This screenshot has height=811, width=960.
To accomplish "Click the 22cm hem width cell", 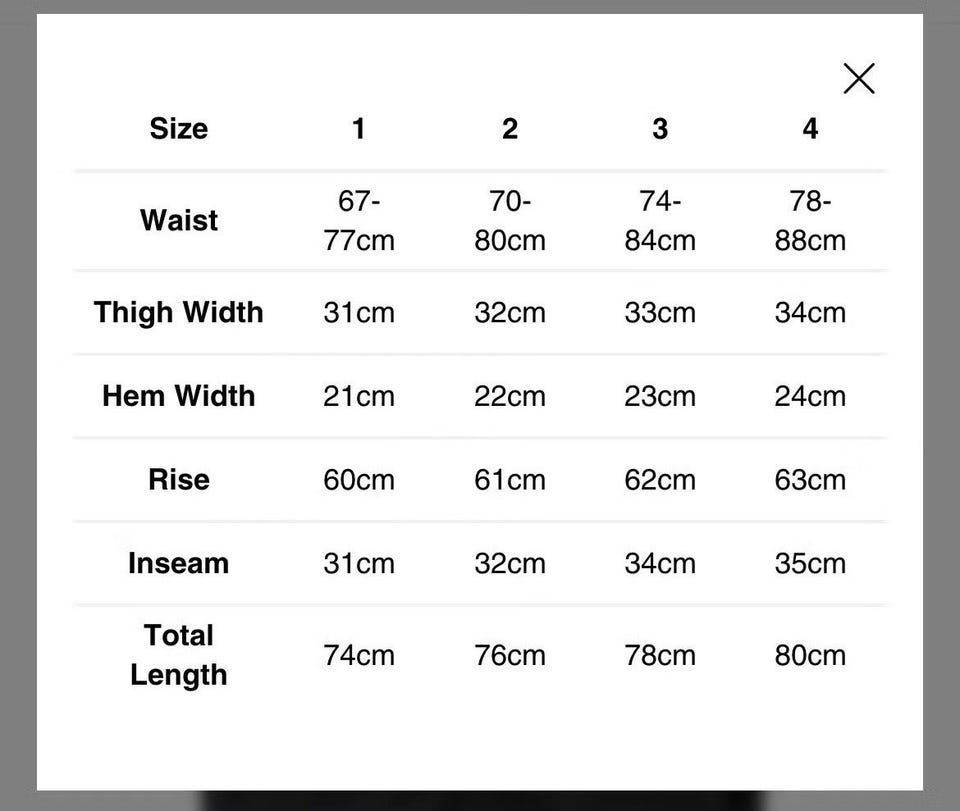I will (510, 396).
